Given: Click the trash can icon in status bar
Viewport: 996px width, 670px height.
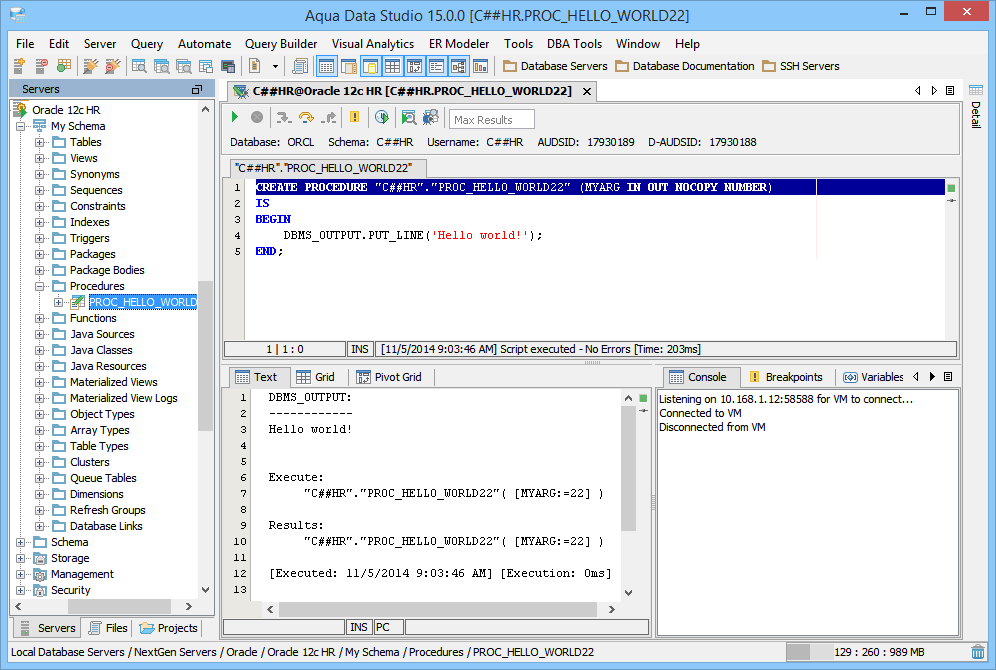Looking at the screenshot, I should [978, 652].
